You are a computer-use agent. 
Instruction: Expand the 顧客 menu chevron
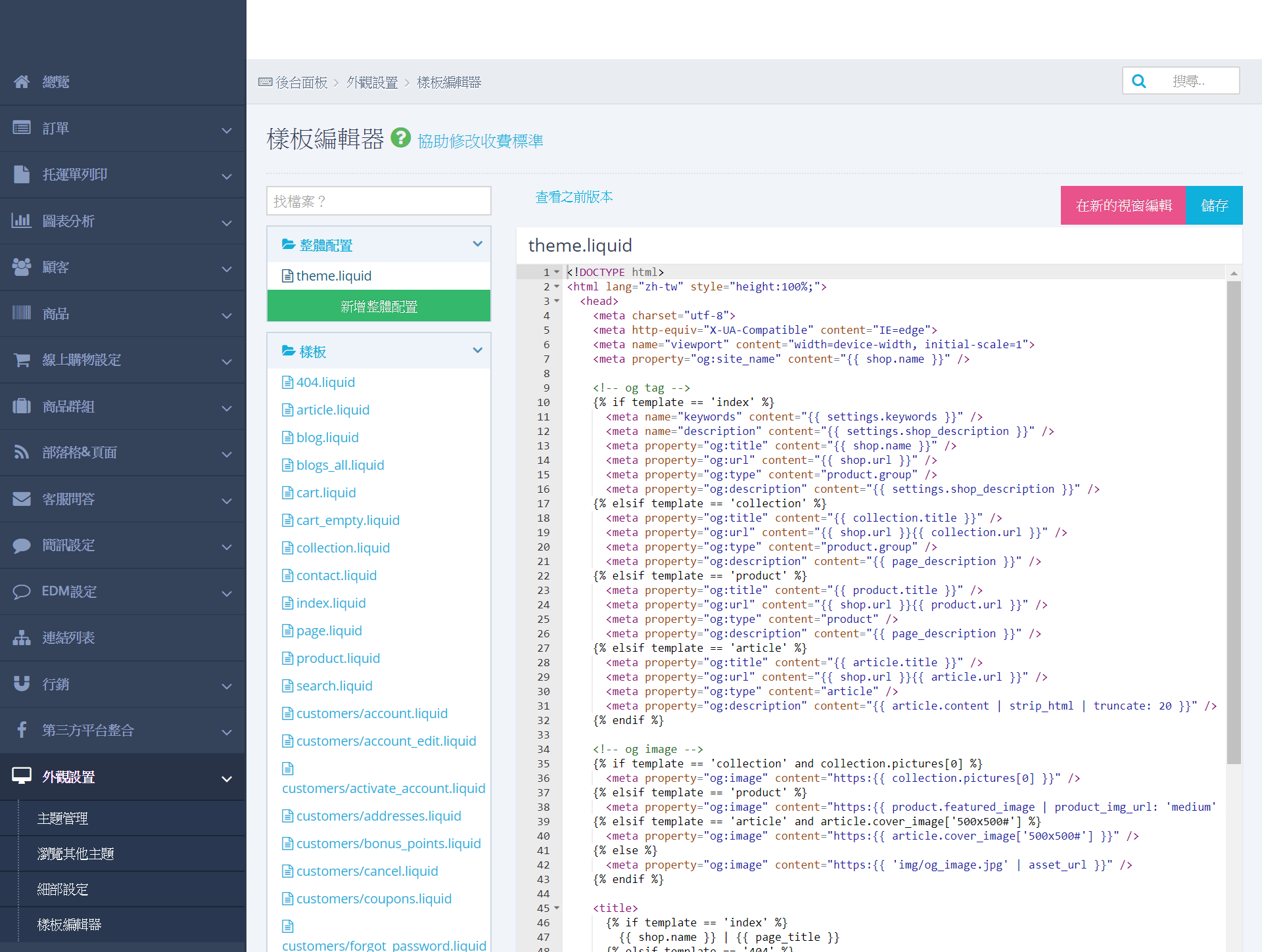pyautogui.click(x=227, y=269)
